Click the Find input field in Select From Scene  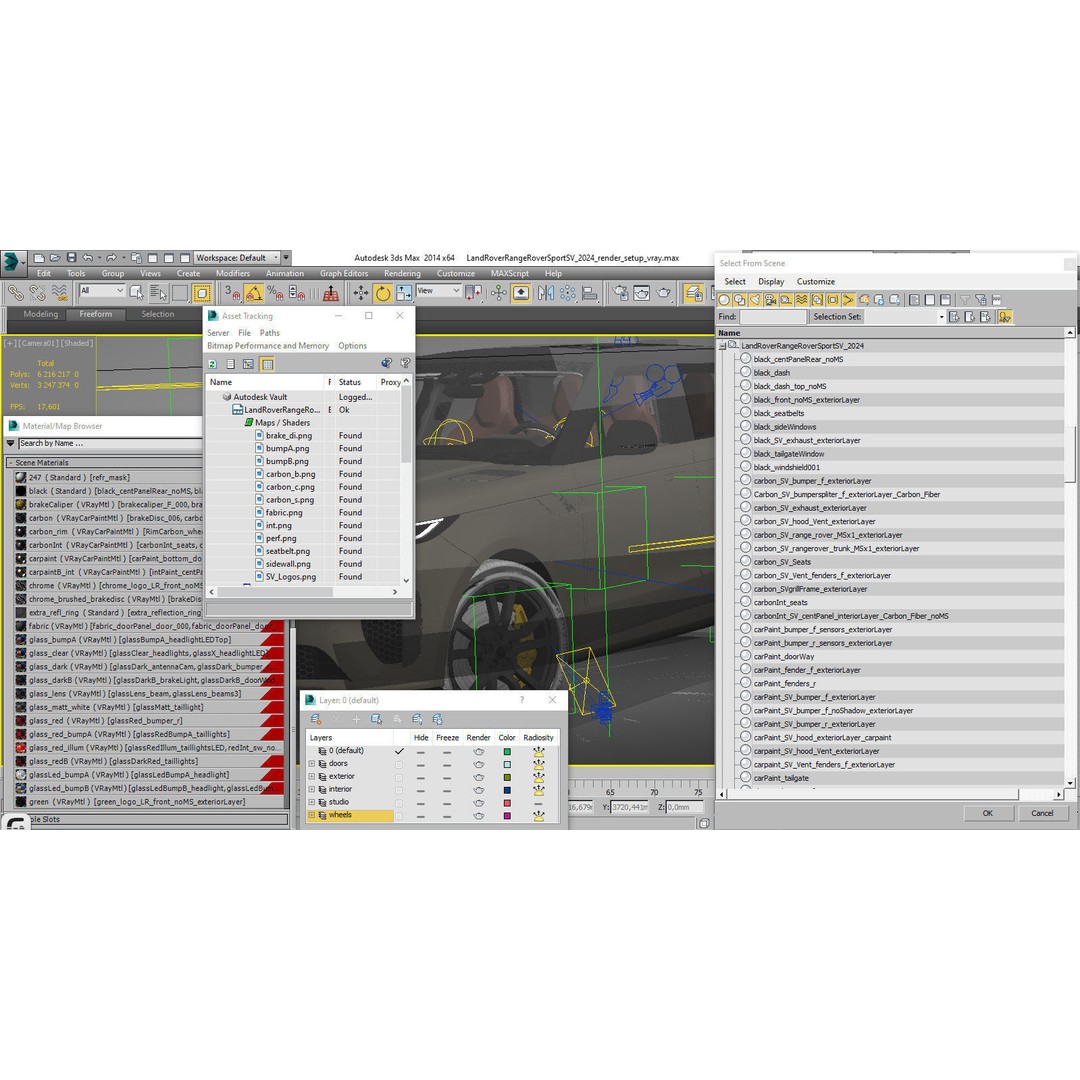tap(773, 317)
